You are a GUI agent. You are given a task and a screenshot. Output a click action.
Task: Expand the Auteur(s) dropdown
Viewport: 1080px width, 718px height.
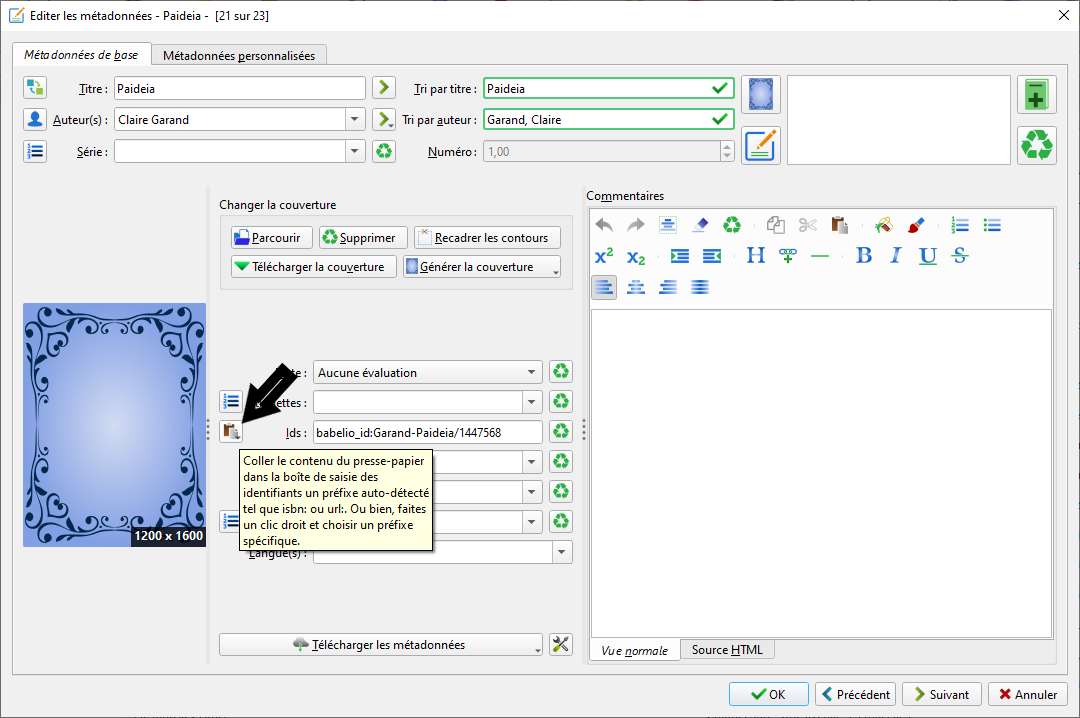coord(354,119)
